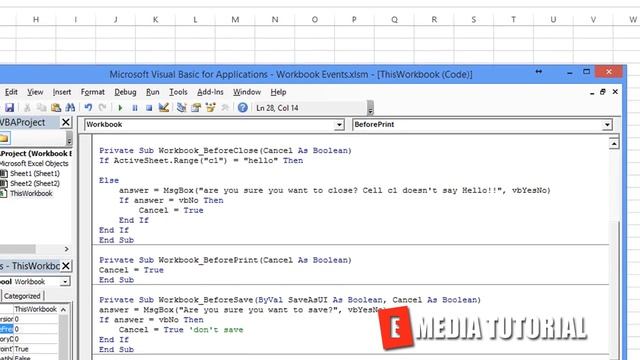The image size is (640, 360).
Task: Click the code line 'Cancel = True' under BeforePrint
Action: tap(131, 270)
